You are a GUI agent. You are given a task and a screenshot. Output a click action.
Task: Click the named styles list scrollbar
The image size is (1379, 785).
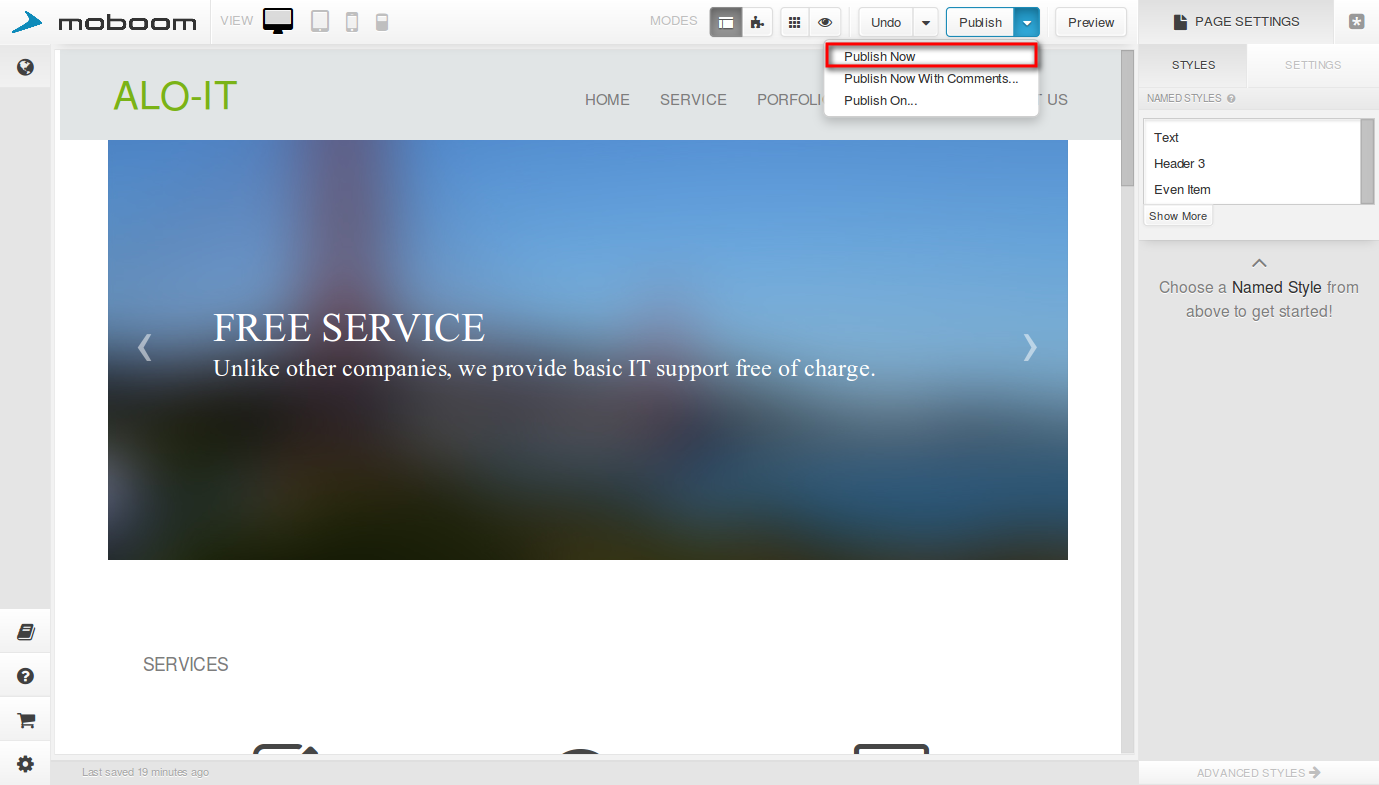(x=1367, y=161)
